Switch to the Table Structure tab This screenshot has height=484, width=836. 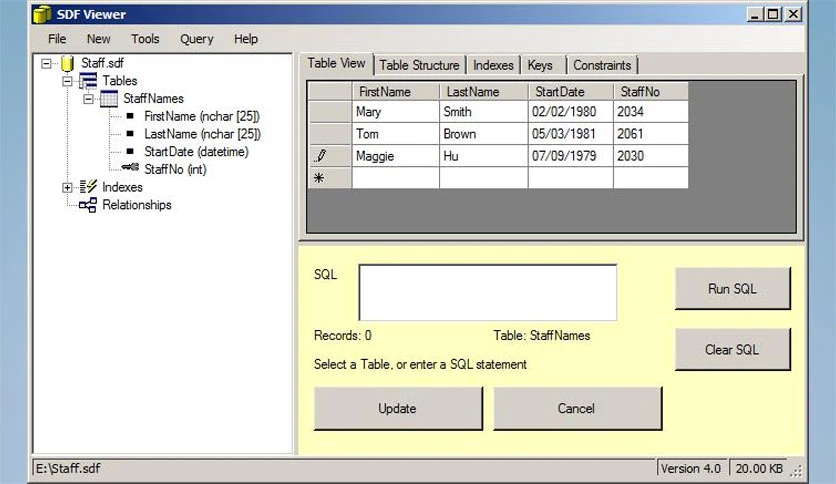(419, 65)
